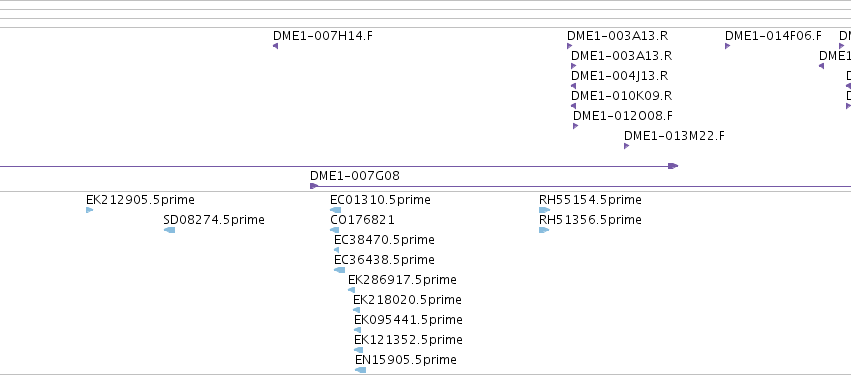Click the EC38470.5prime blue EST glyph
851x375 pixels.
tap(336, 250)
